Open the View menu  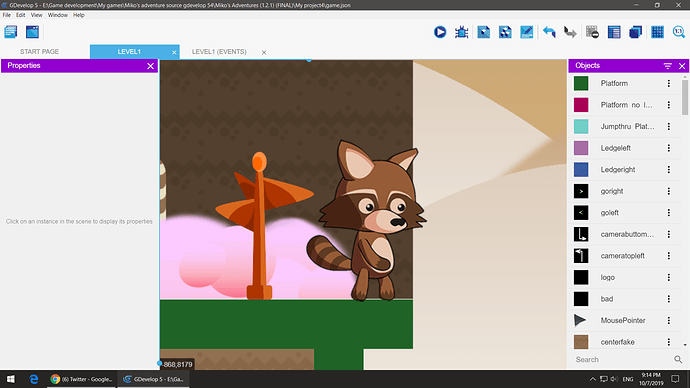pyautogui.click(x=37, y=15)
